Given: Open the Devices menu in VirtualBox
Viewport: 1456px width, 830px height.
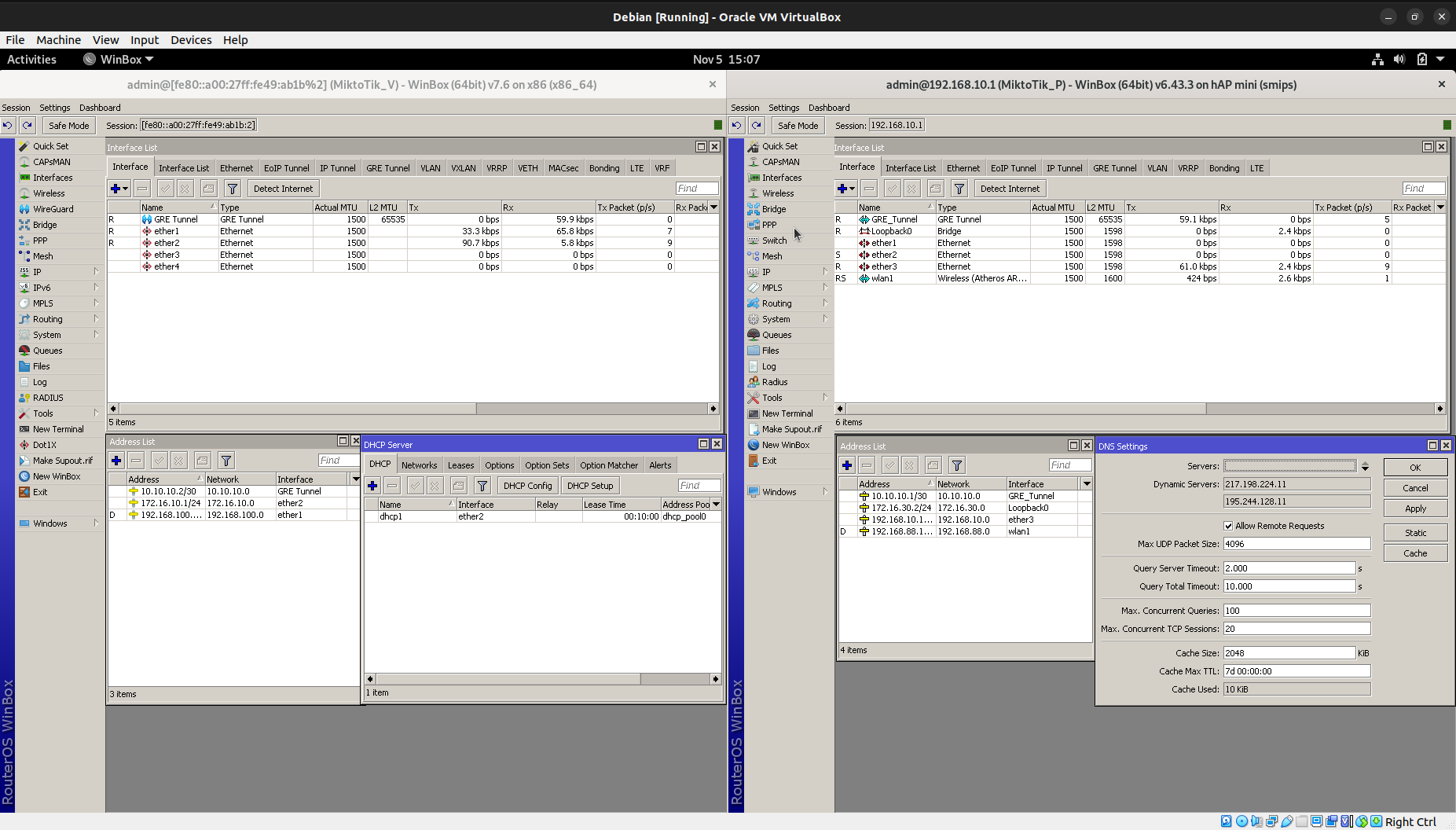Looking at the screenshot, I should (x=191, y=40).
